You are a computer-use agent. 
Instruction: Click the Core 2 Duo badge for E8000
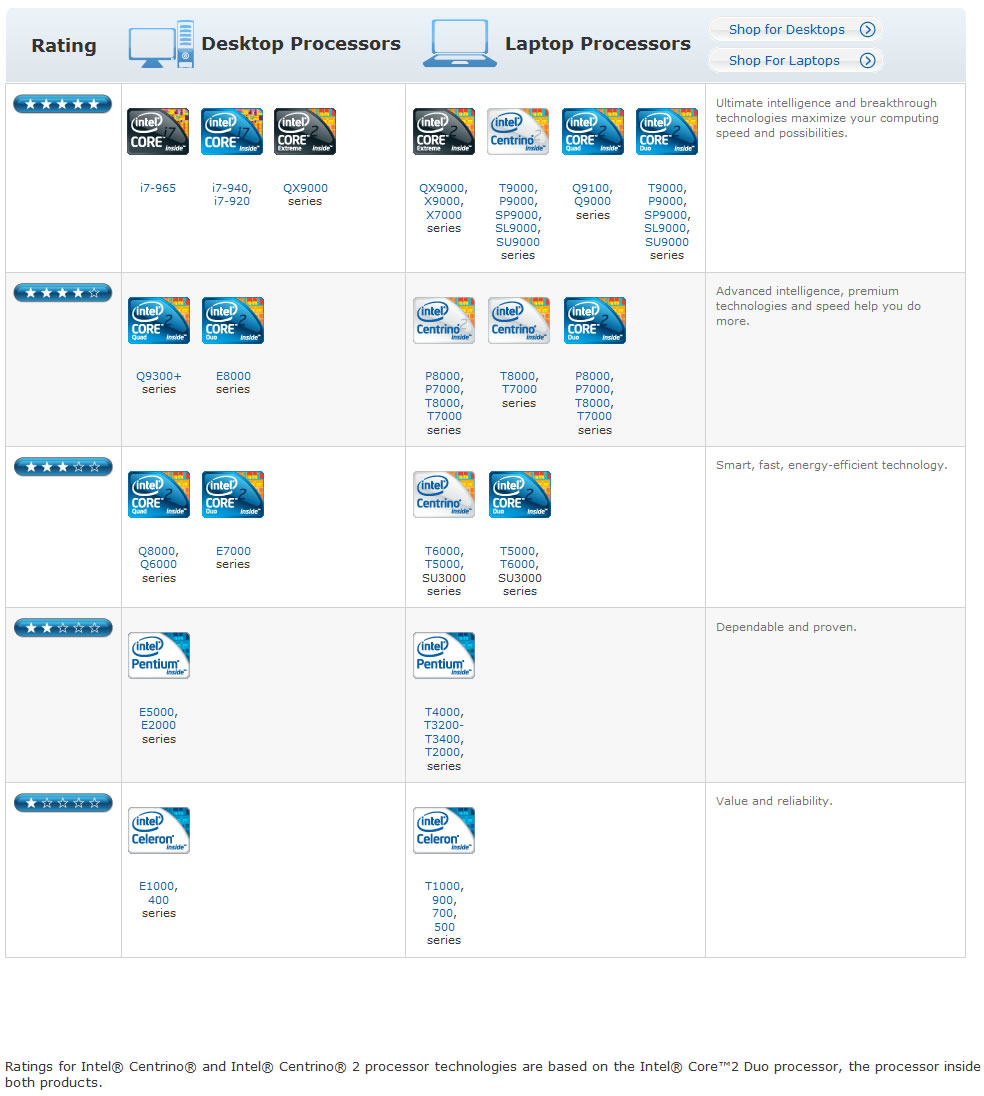(x=233, y=320)
